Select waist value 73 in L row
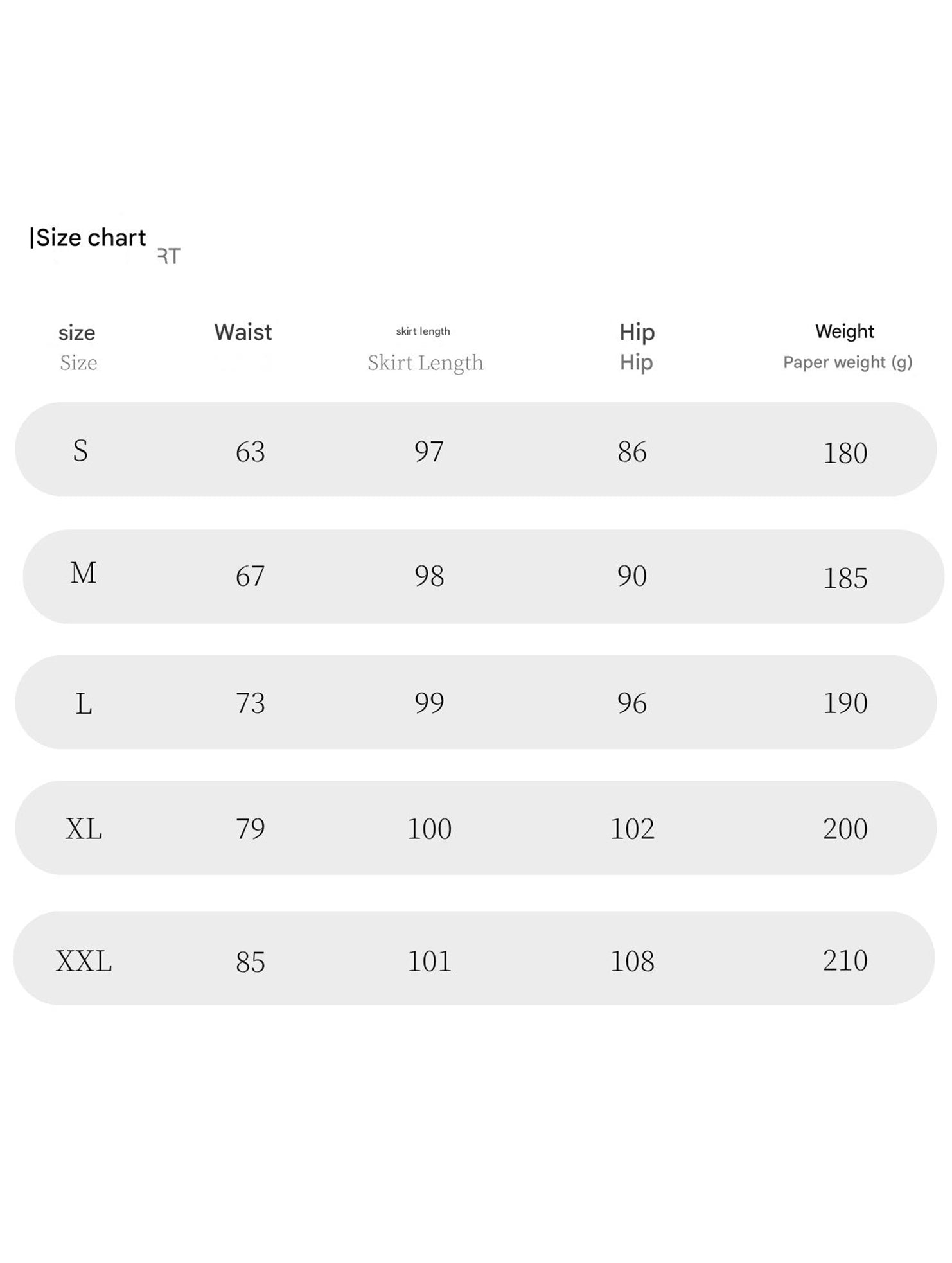The image size is (952, 1263). coord(251,703)
